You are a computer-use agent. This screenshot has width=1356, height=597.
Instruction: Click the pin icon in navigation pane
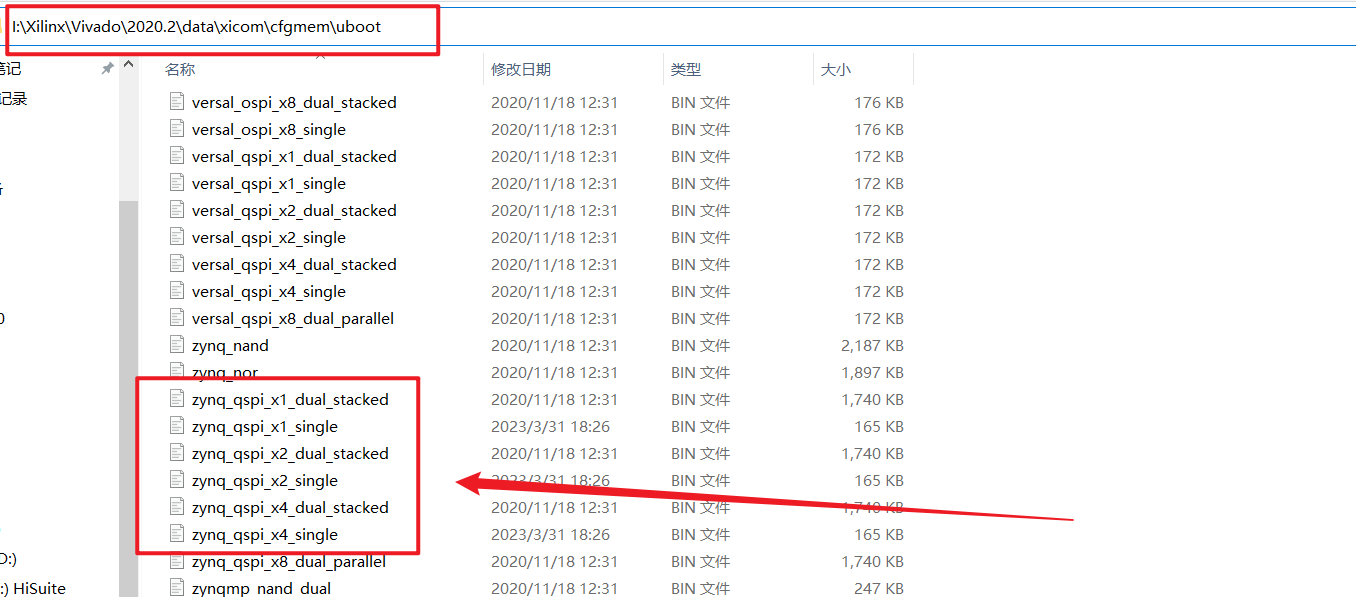tap(107, 69)
